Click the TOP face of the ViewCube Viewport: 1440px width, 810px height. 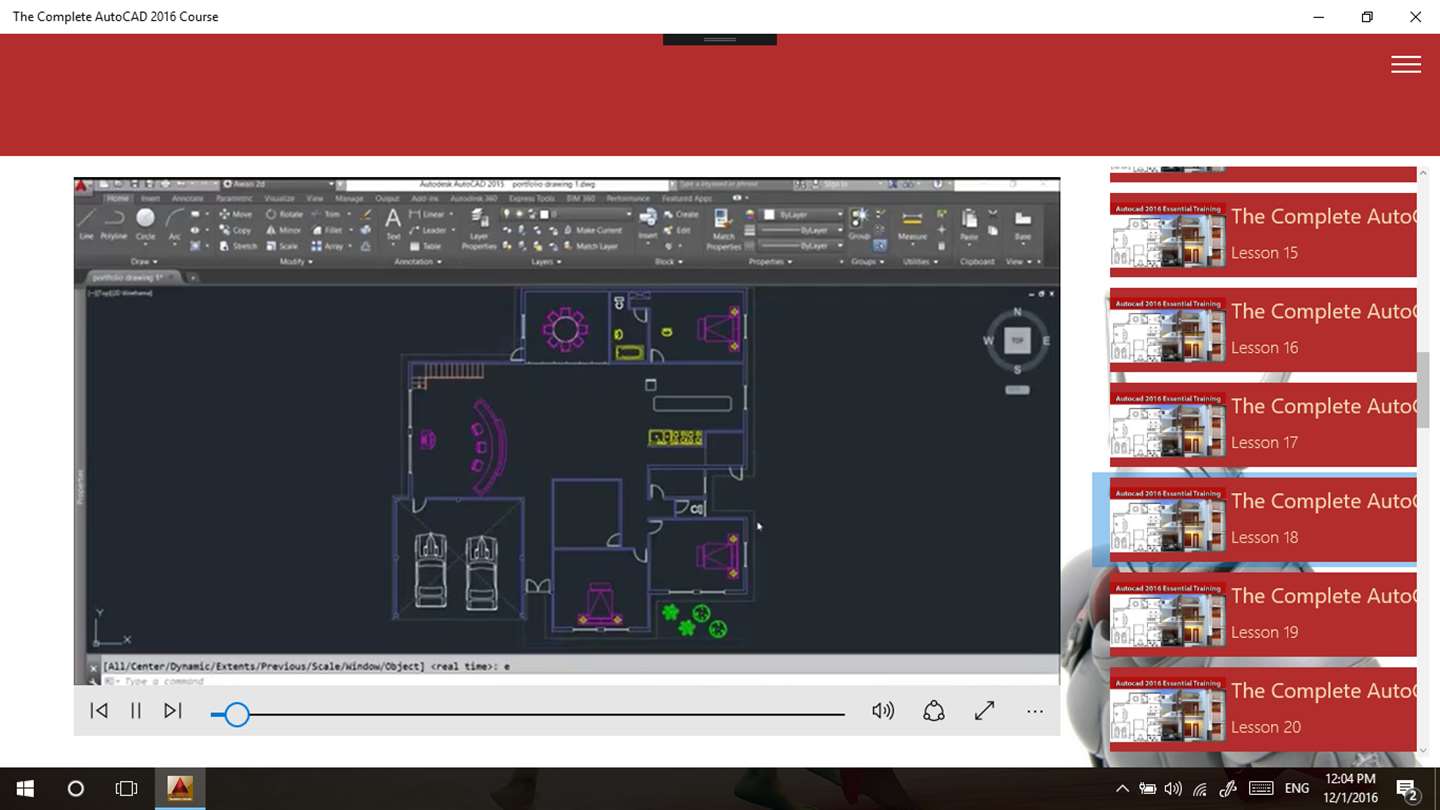pos(1017,340)
